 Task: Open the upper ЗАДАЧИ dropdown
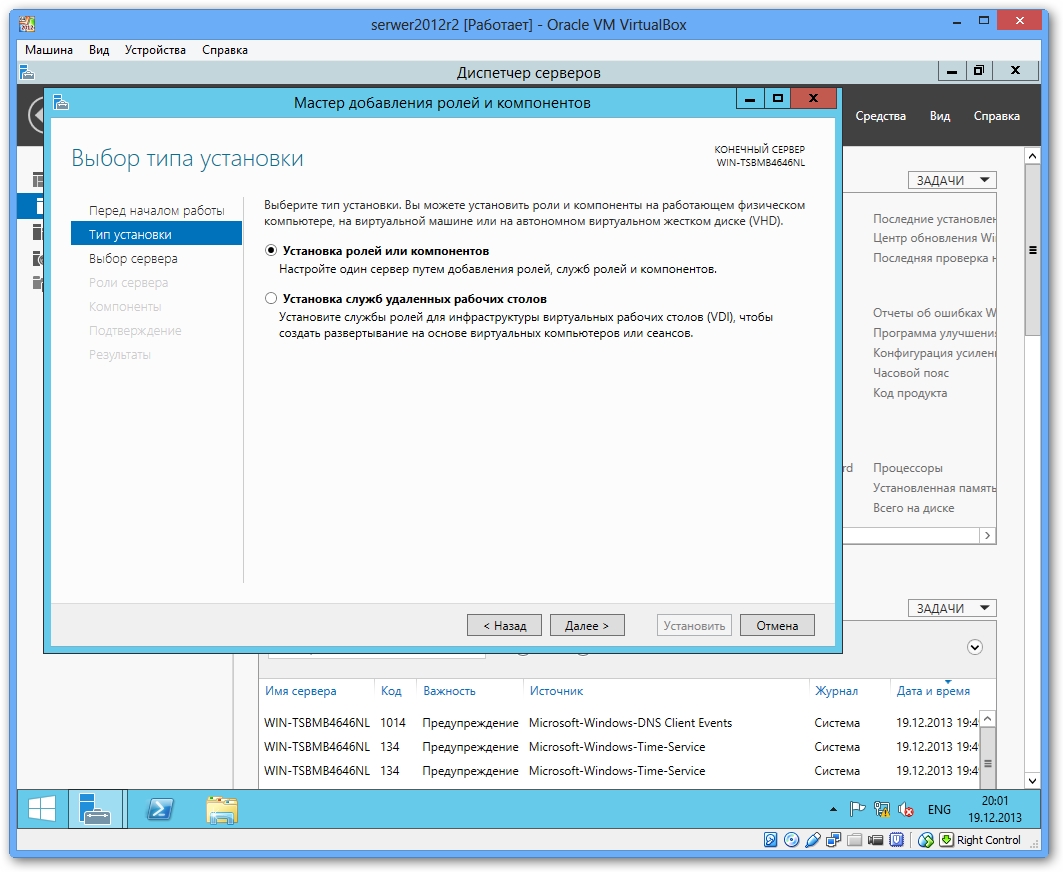(952, 180)
